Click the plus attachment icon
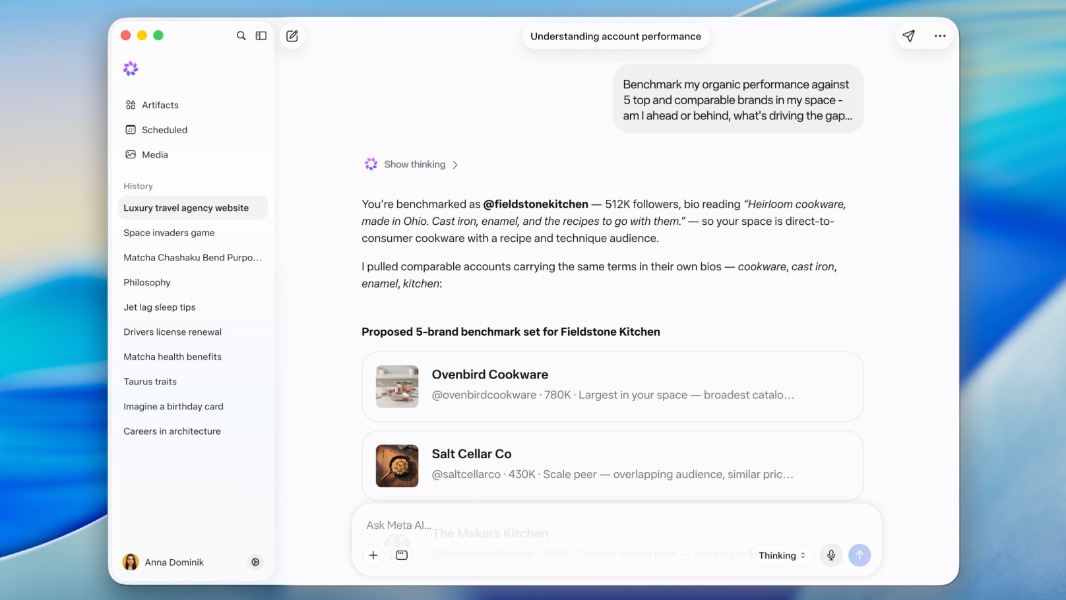This screenshot has height=600, width=1066. pyautogui.click(x=373, y=555)
